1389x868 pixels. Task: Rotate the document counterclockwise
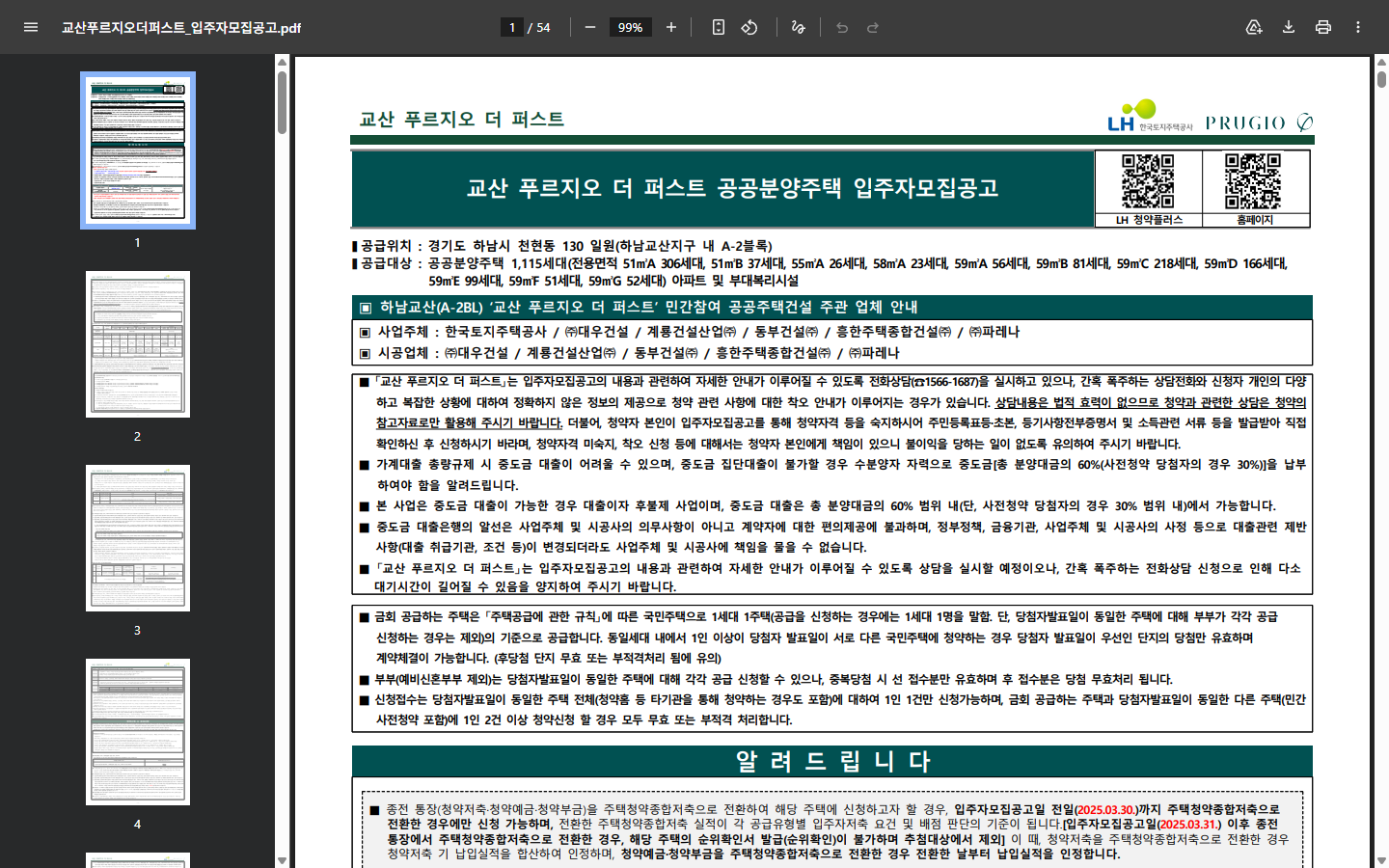(x=749, y=27)
